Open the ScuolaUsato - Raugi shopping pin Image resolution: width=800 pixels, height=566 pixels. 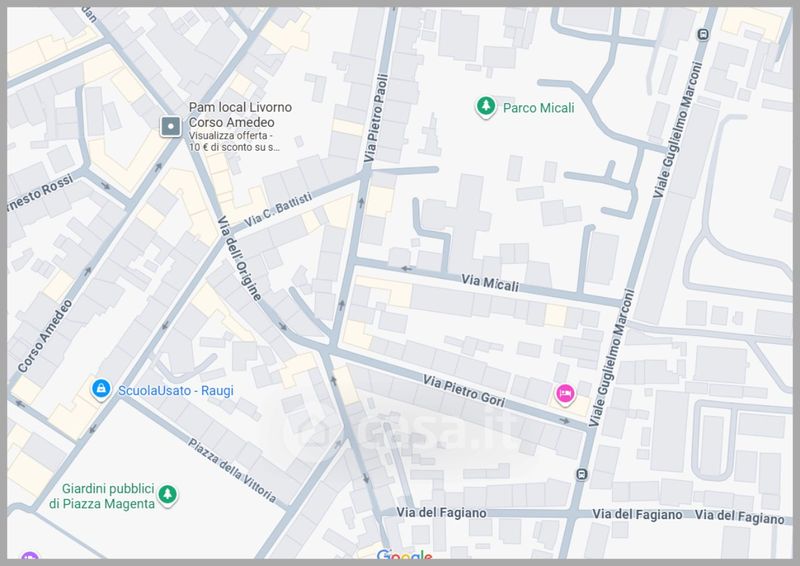click(x=99, y=389)
